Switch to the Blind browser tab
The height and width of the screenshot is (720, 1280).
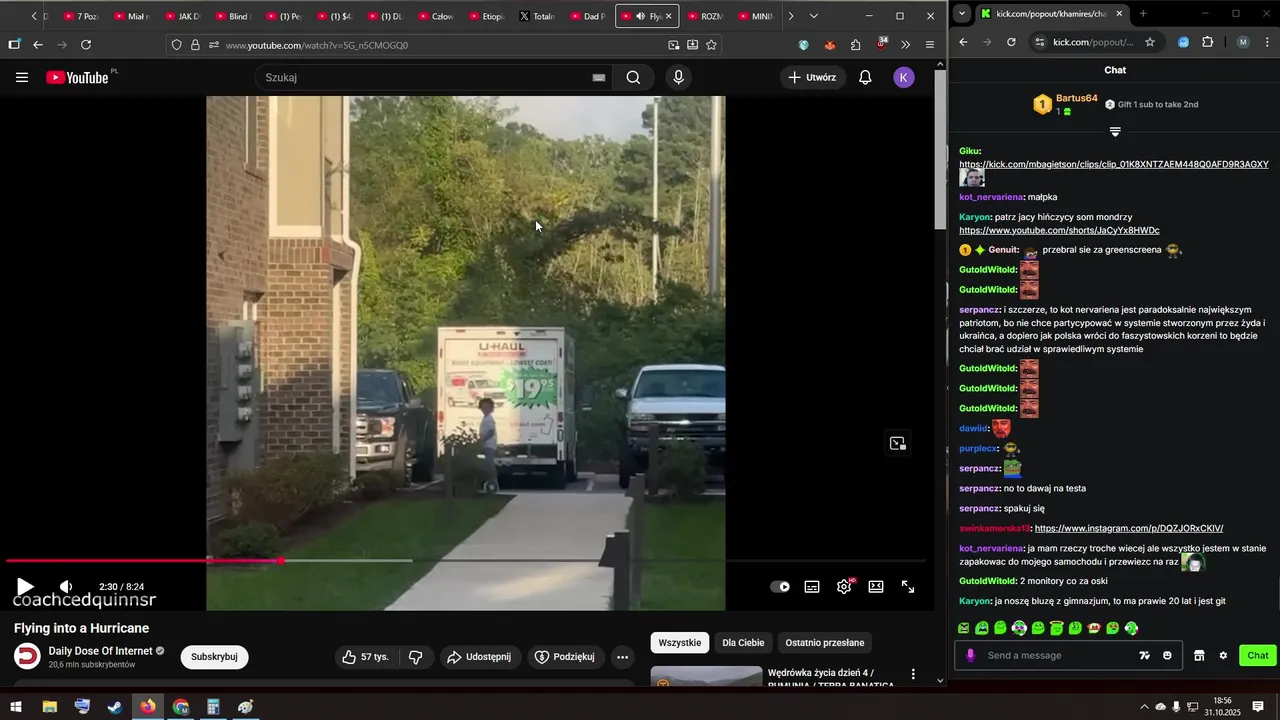tap(233, 16)
